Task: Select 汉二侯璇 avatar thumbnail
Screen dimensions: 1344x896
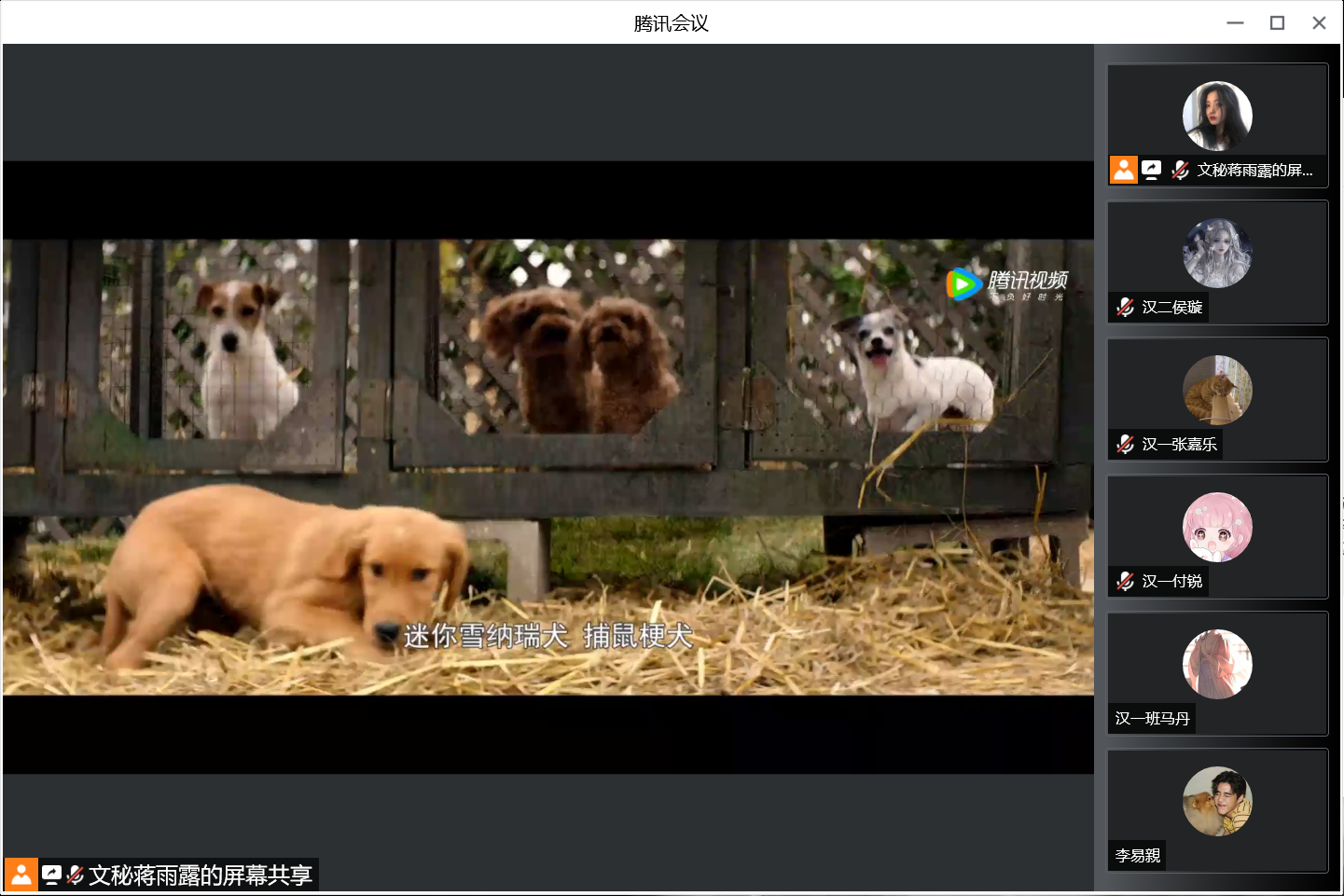Action: point(1217,253)
